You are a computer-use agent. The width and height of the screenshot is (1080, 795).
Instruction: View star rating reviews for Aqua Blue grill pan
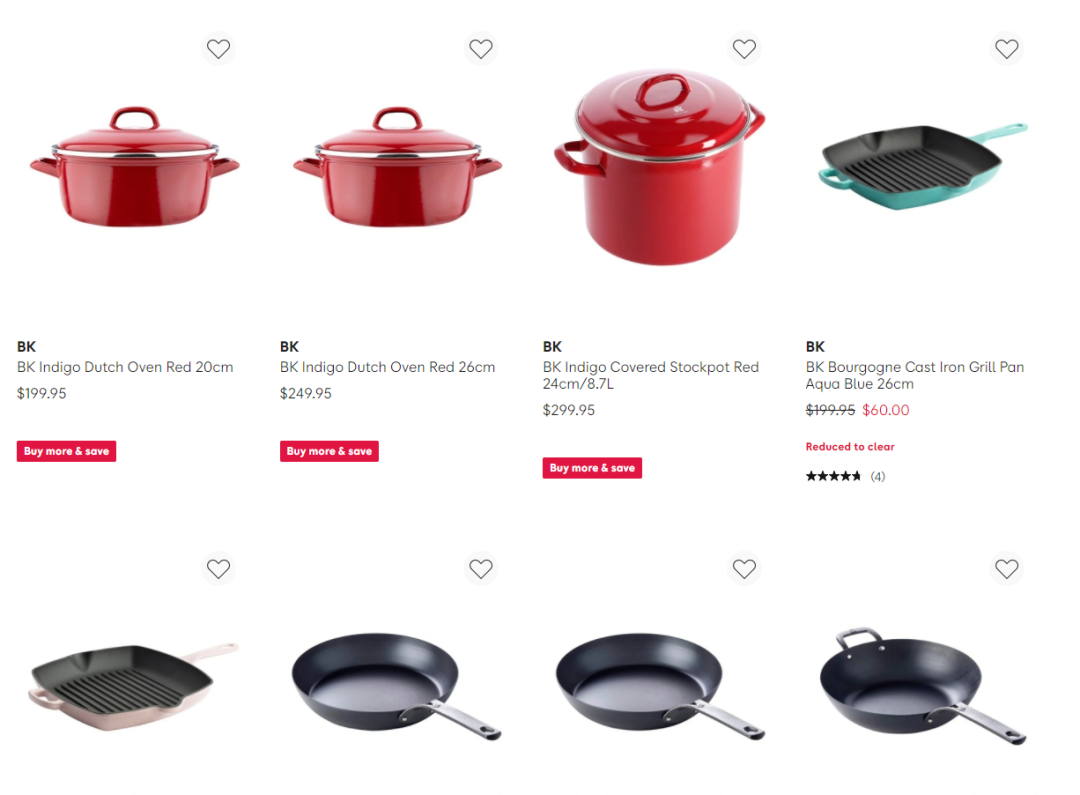tap(846, 476)
